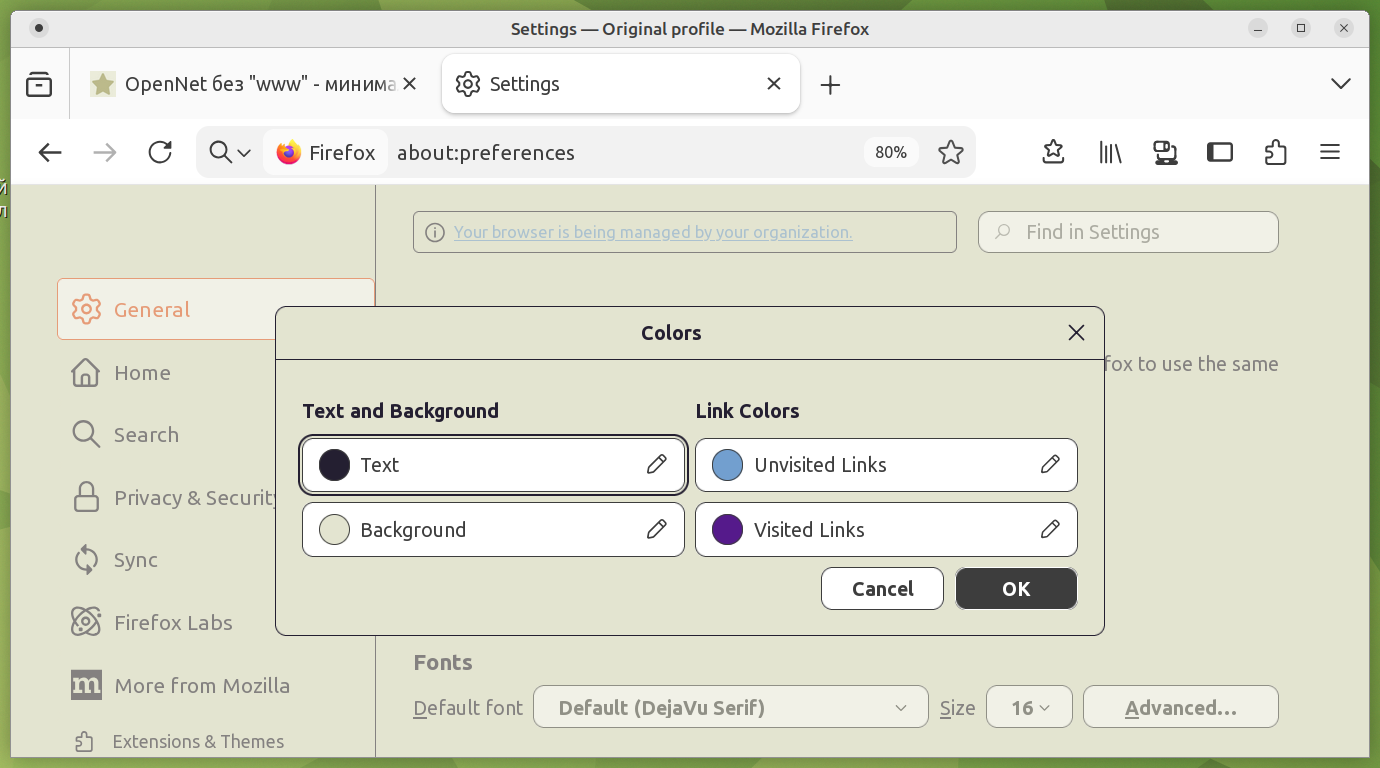This screenshot has height=768, width=1380.
Task: Open the Extensions puzzle icon
Action: click(1275, 152)
